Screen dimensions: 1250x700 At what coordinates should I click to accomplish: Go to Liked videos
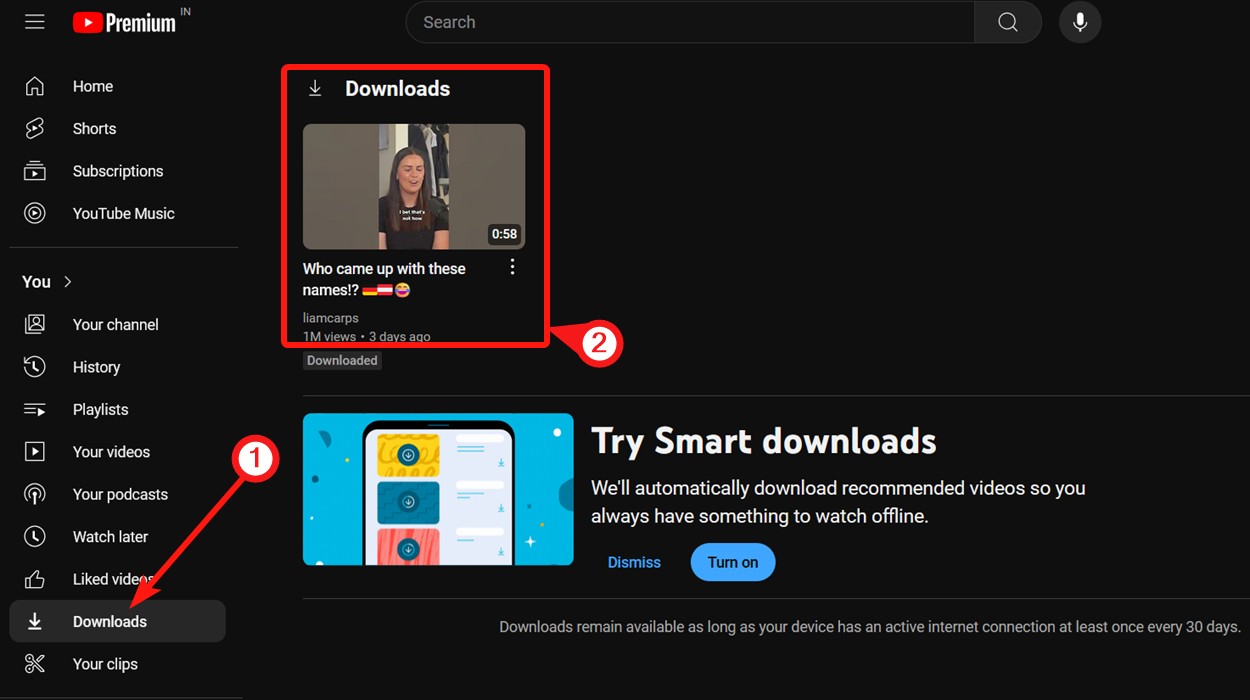[x=112, y=578]
